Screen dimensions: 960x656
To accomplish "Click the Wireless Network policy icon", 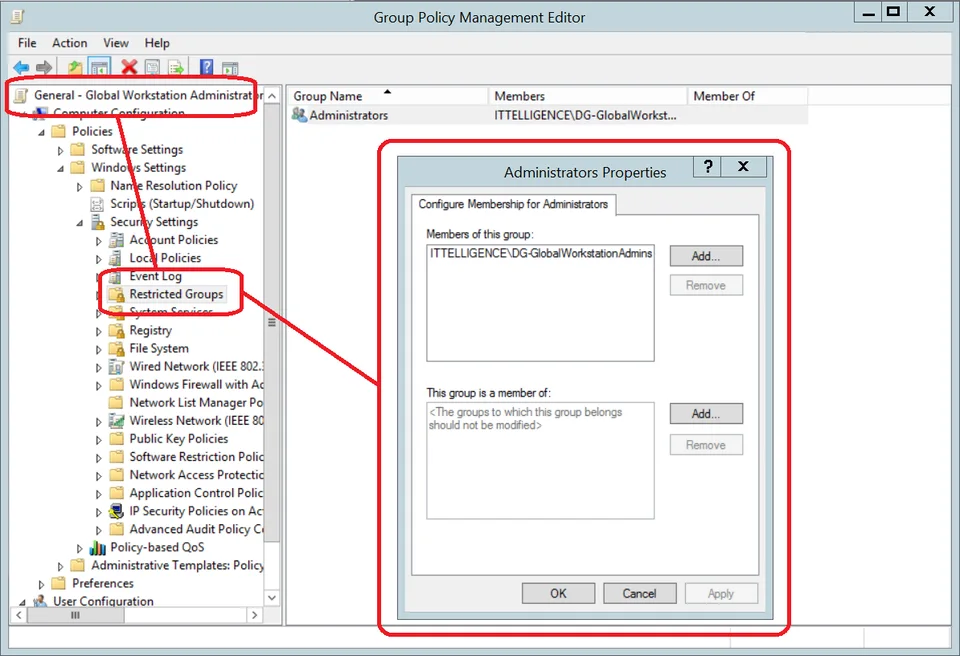I will coord(116,421).
